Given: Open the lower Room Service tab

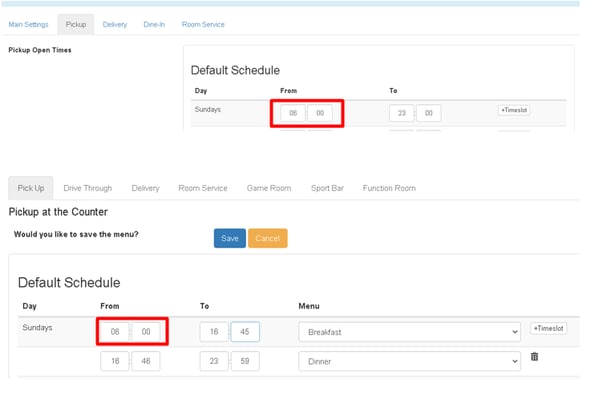Looking at the screenshot, I should click(203, 188).
